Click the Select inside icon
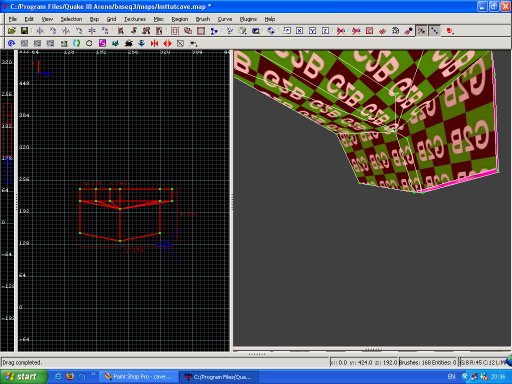This screenshot has height=384, width=512. (159, 31)
